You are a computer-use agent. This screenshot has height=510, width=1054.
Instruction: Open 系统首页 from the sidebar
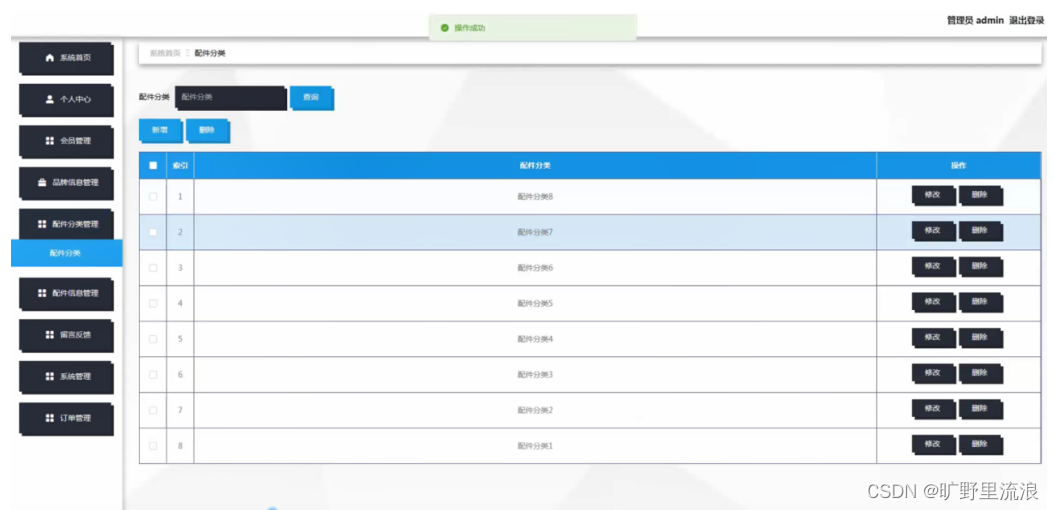67,58
